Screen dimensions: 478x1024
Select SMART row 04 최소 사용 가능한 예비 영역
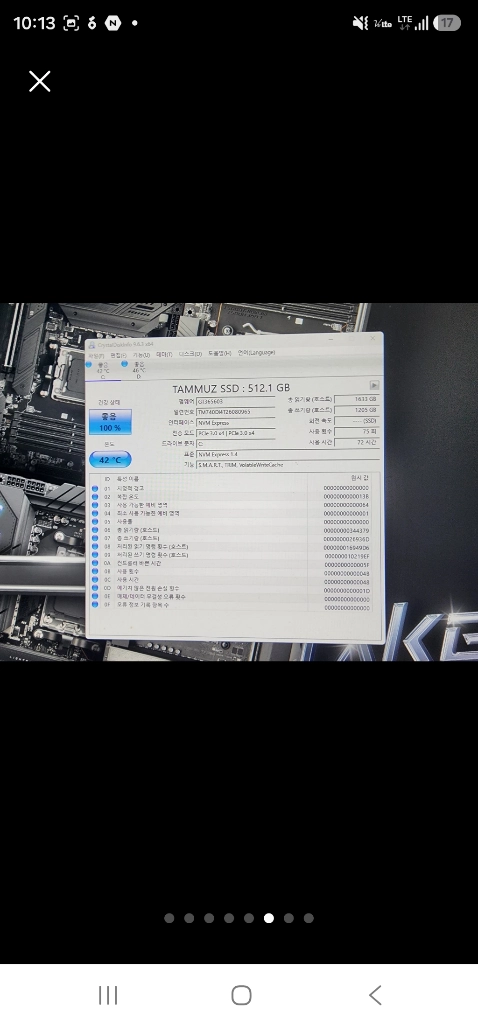point(231,514)
